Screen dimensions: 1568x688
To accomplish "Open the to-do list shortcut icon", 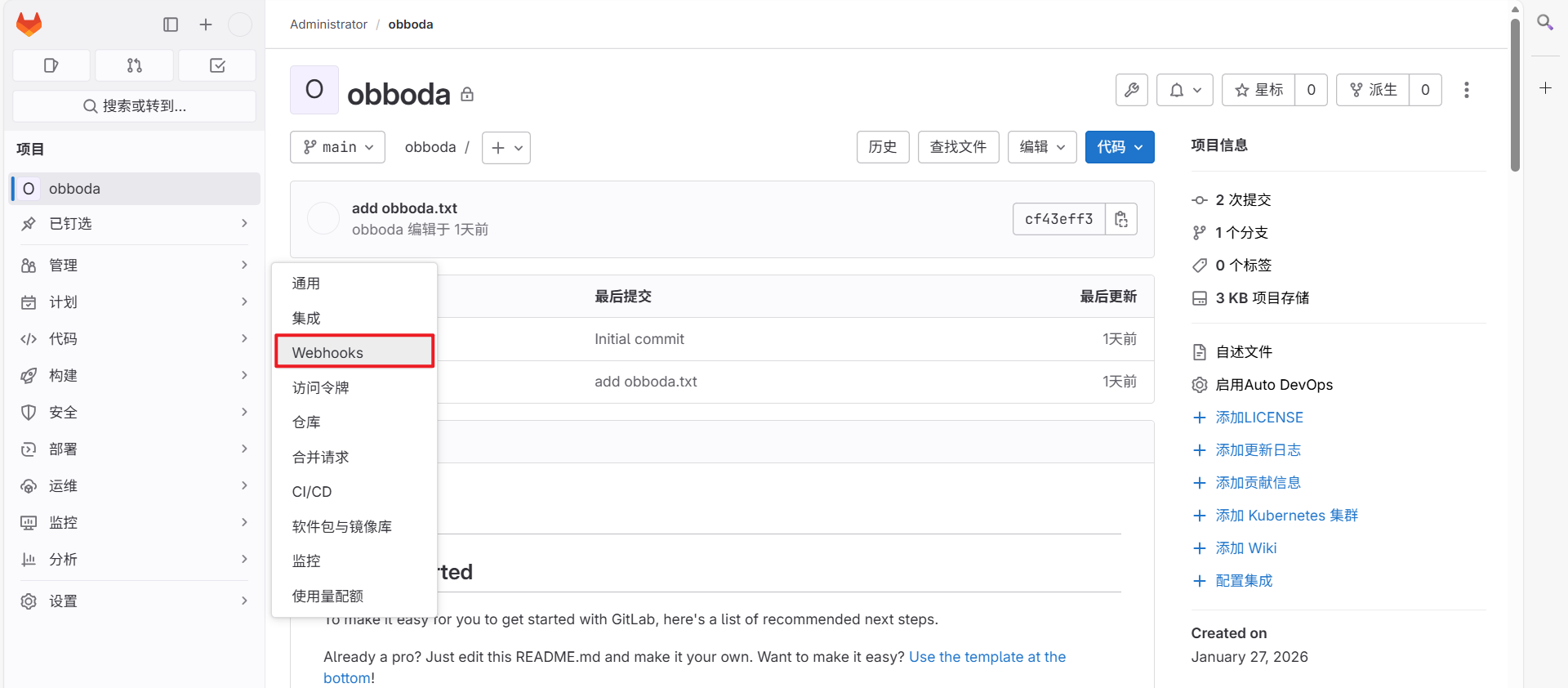I will [217, 65].
